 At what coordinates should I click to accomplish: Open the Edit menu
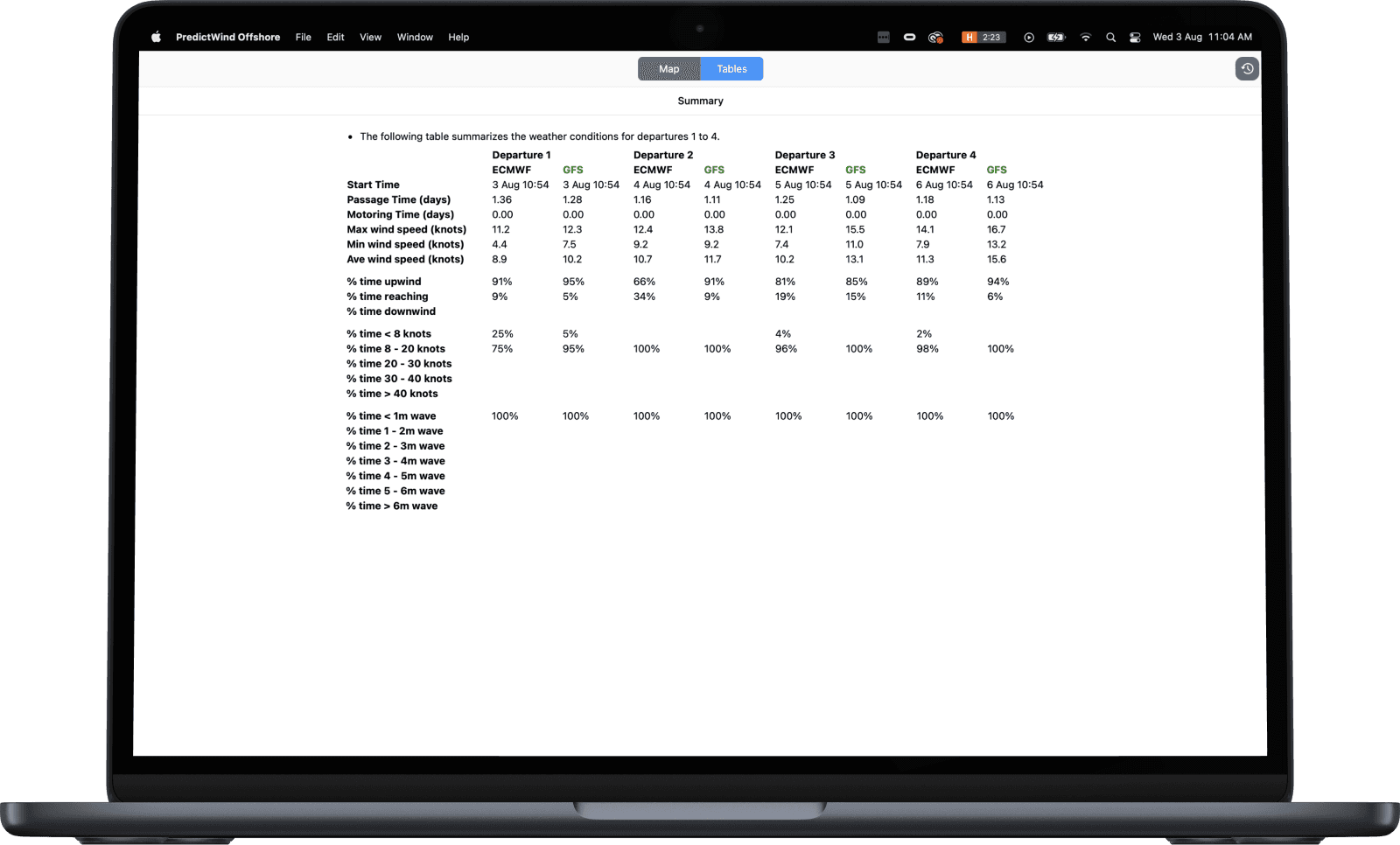point(335,37)
